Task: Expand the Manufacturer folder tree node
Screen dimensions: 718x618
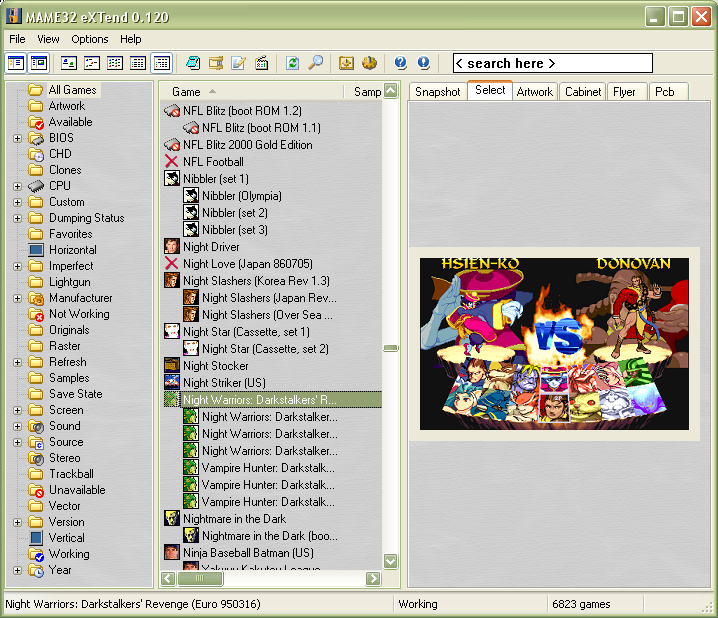Action: pos(17,298)
